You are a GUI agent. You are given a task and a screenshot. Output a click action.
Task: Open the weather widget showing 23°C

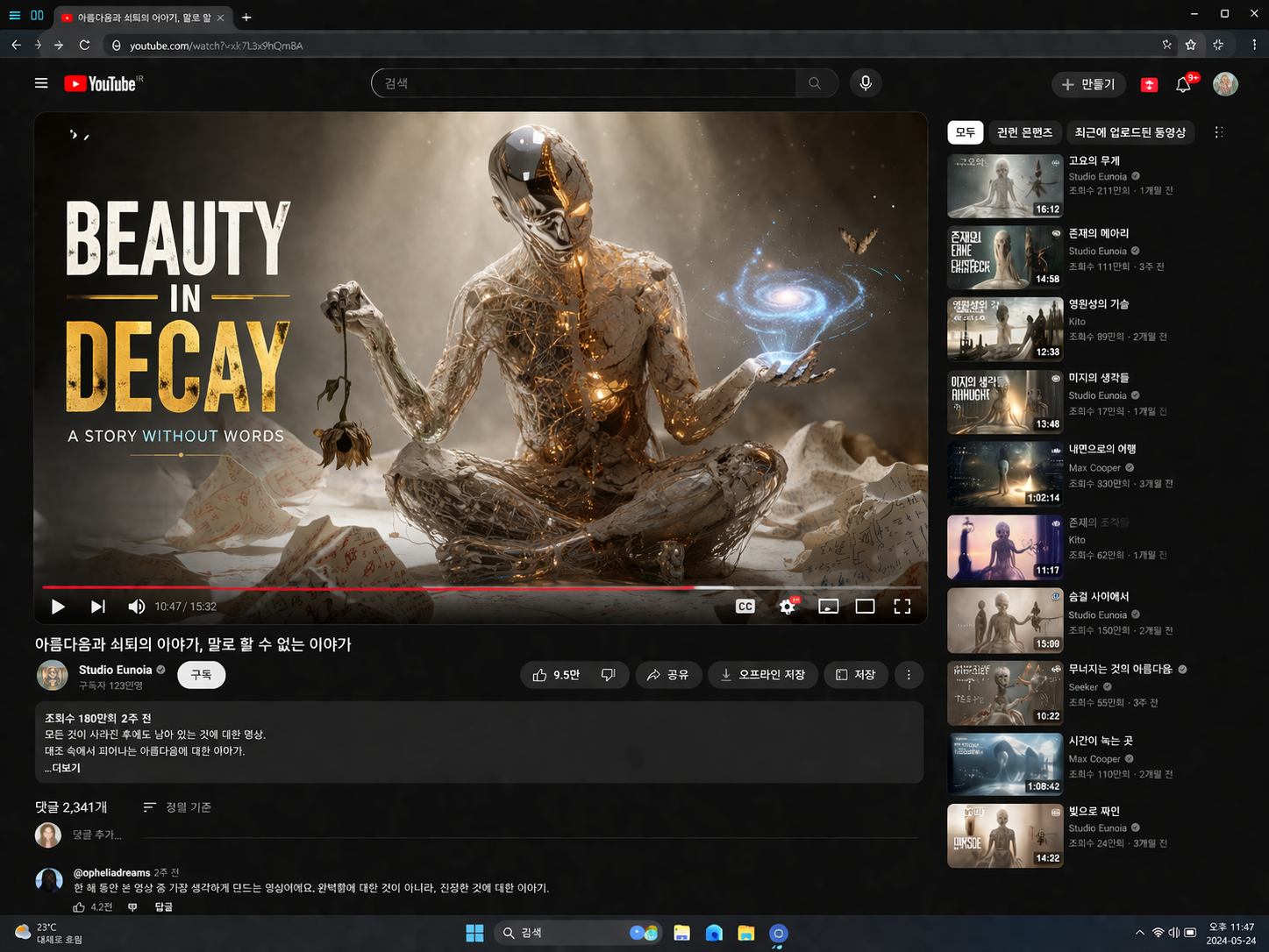[48, 934]
